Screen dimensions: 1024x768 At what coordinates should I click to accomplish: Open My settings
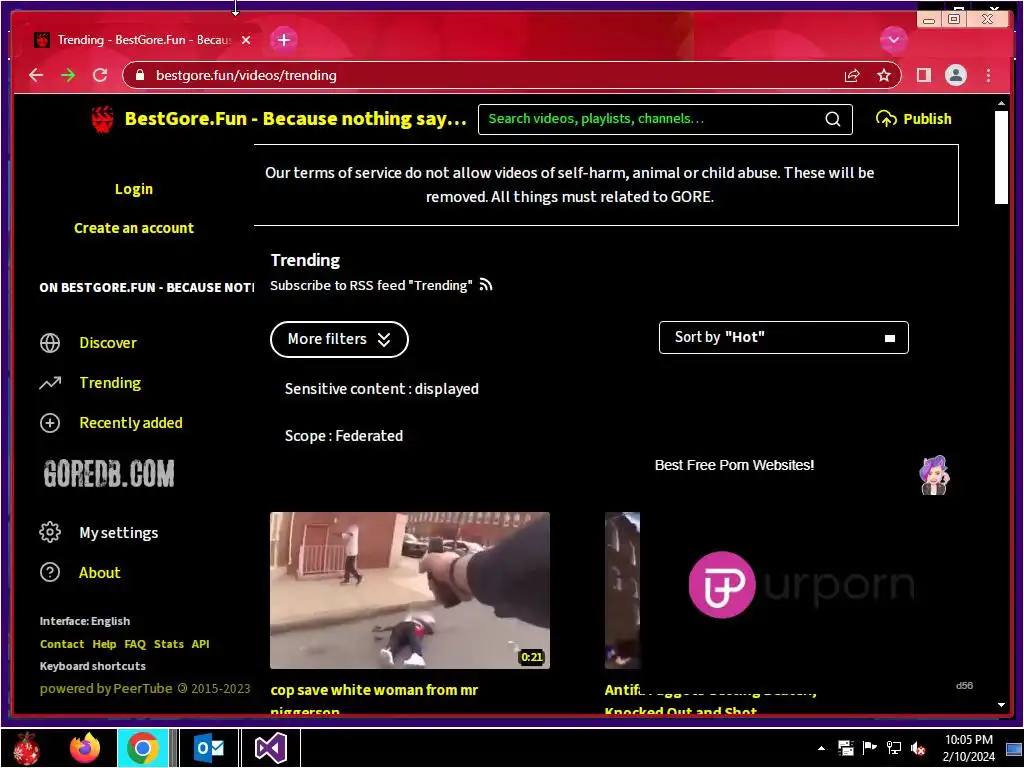click(118, 533)
